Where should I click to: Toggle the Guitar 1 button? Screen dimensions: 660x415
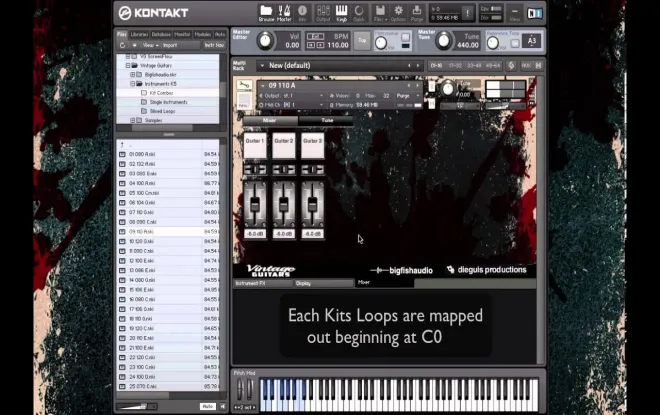(x=255, y=146)
